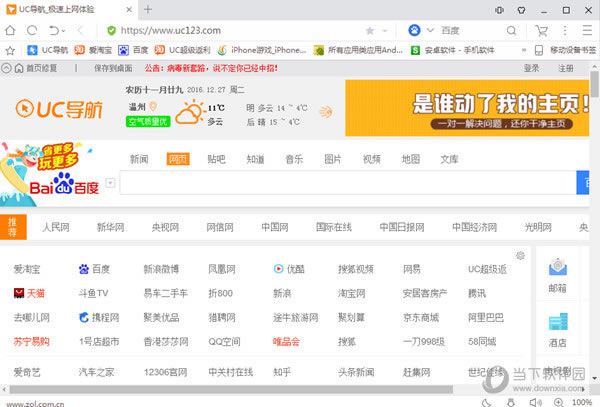Viewport: 600px width, 407px height.
Task: Collapse the page top bar arrow icon
Action: click(6, 68)
